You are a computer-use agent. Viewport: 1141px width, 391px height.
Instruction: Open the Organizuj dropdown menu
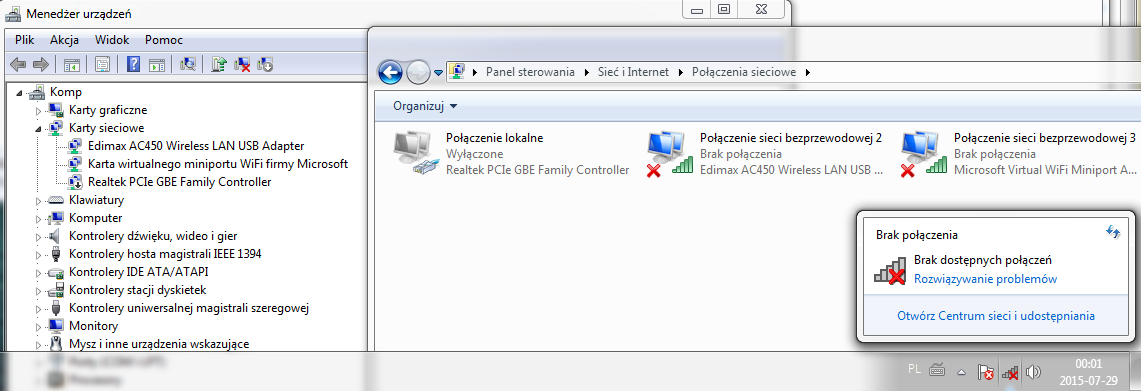pos(426,106)
